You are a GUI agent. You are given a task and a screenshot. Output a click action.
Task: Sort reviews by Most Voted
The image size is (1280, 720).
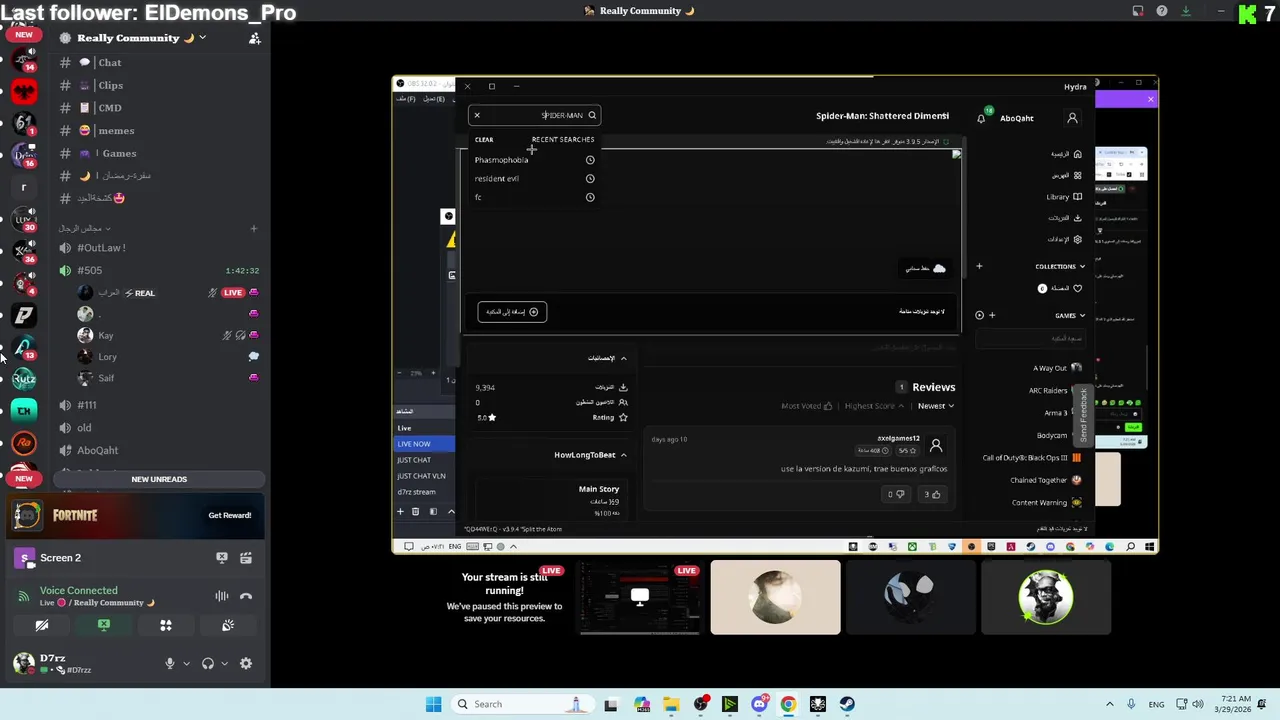click(x=806, y=406)
